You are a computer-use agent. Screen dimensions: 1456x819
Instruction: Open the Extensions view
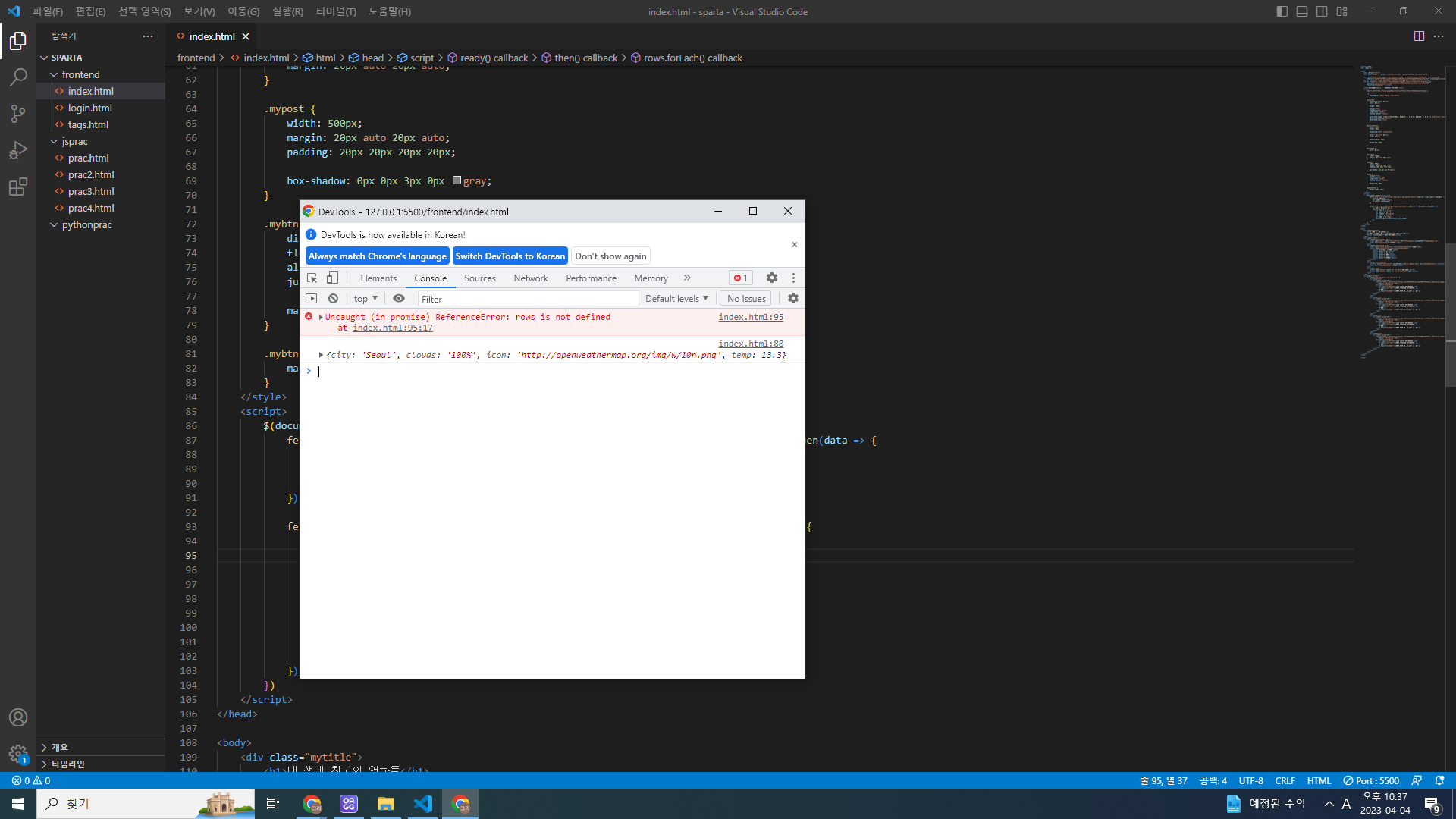[18, 187]
